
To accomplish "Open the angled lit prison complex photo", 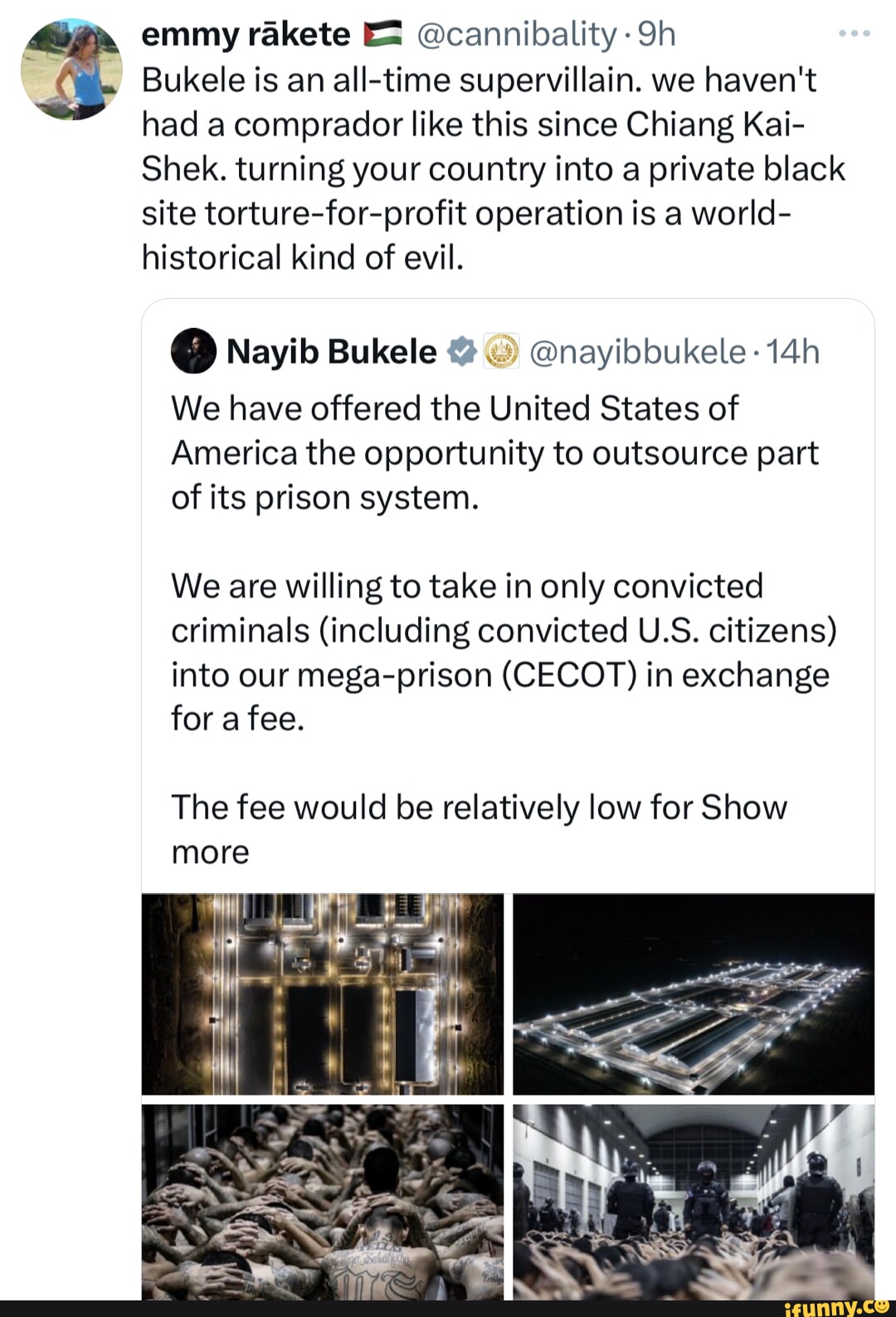I will pyautogui.click(x=694, y=993).
